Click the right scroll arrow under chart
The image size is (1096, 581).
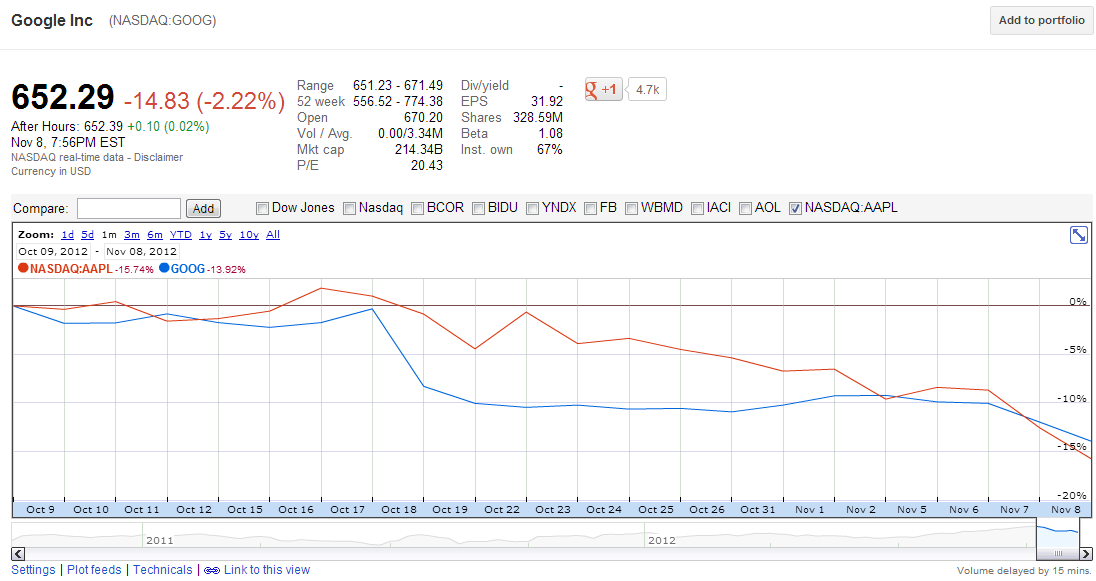(x=1086, y=554)
